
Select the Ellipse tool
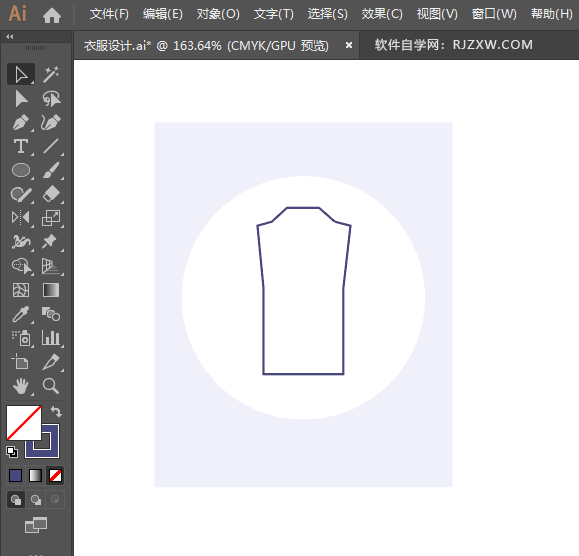pos(21,171)
